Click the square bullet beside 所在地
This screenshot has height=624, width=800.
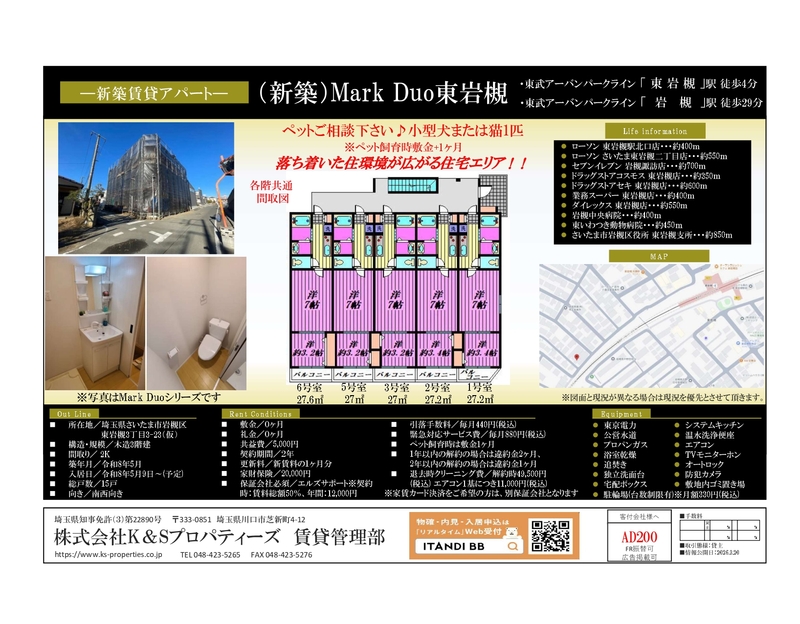(x=52, y=425)
